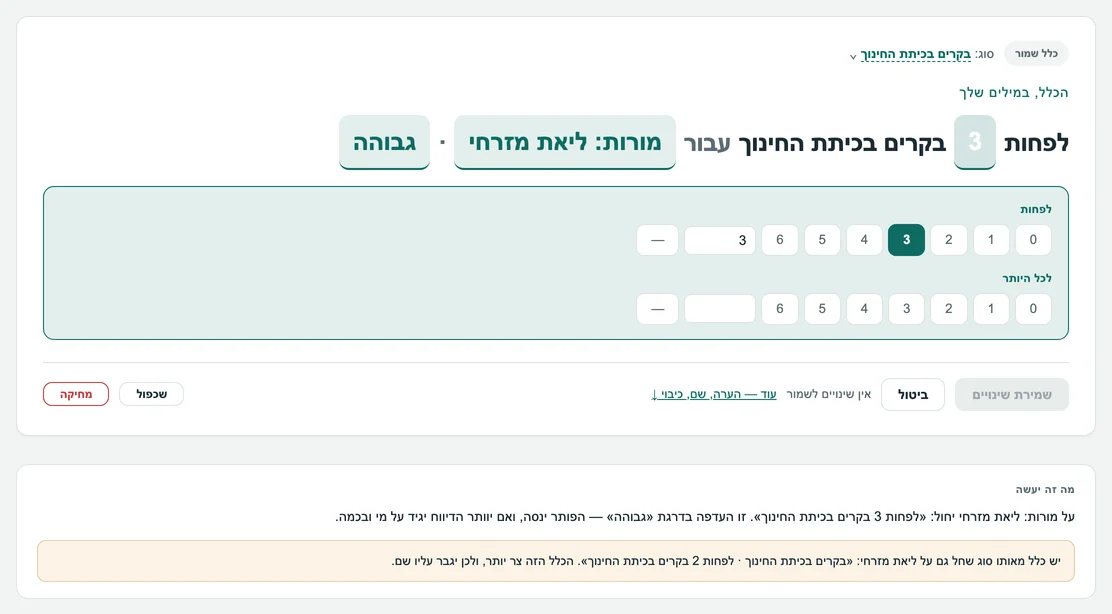Click the שמירת שינויים button

(x=1011, y=394)
